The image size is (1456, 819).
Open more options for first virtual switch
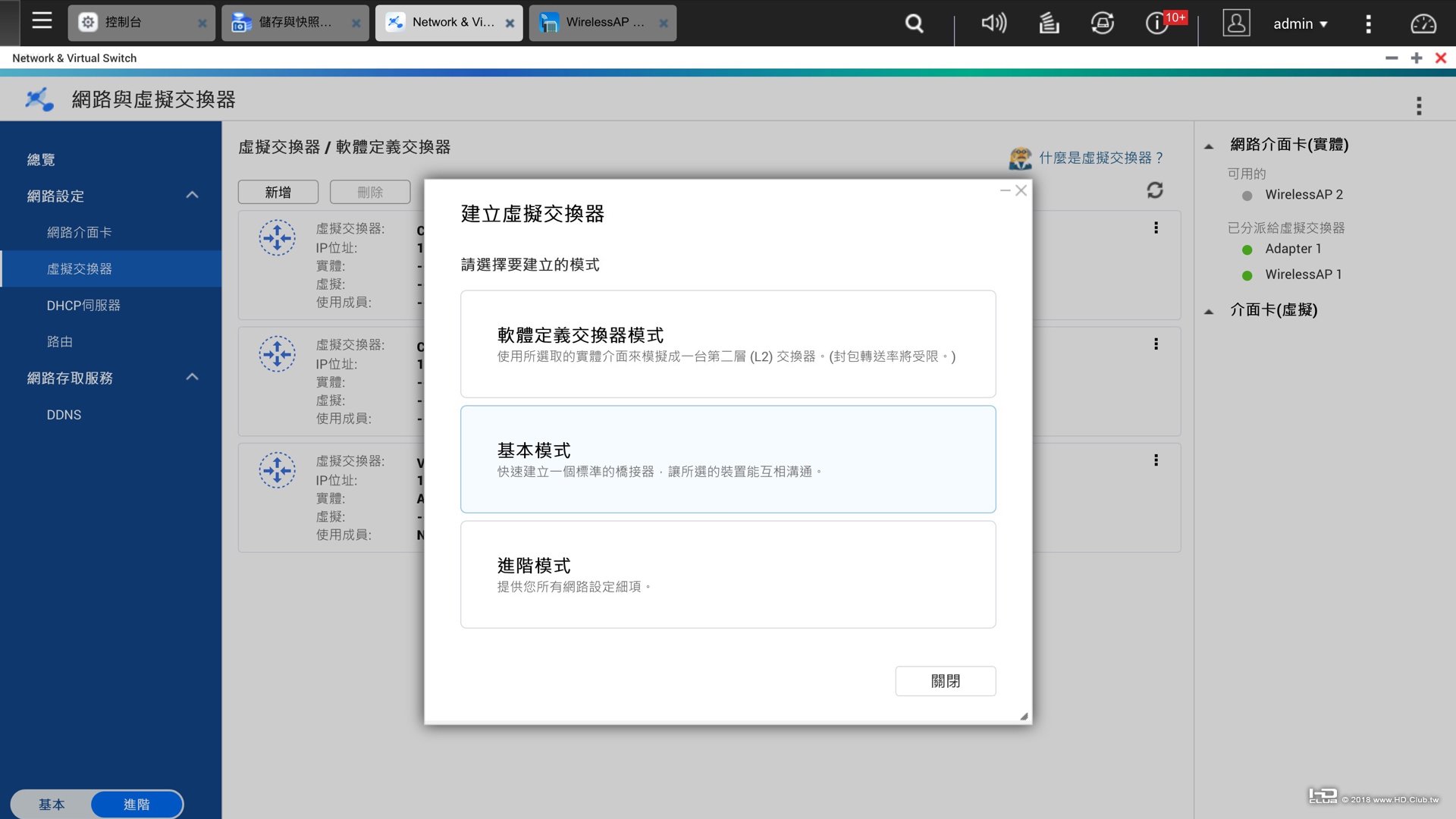tap(1156, 227)
